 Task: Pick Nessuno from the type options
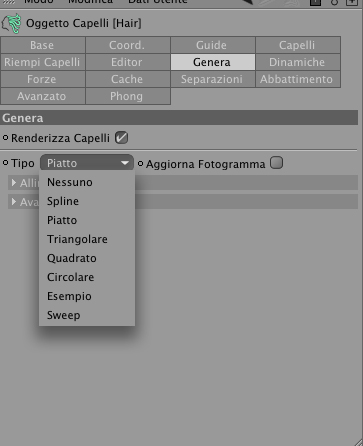(70, 182)
